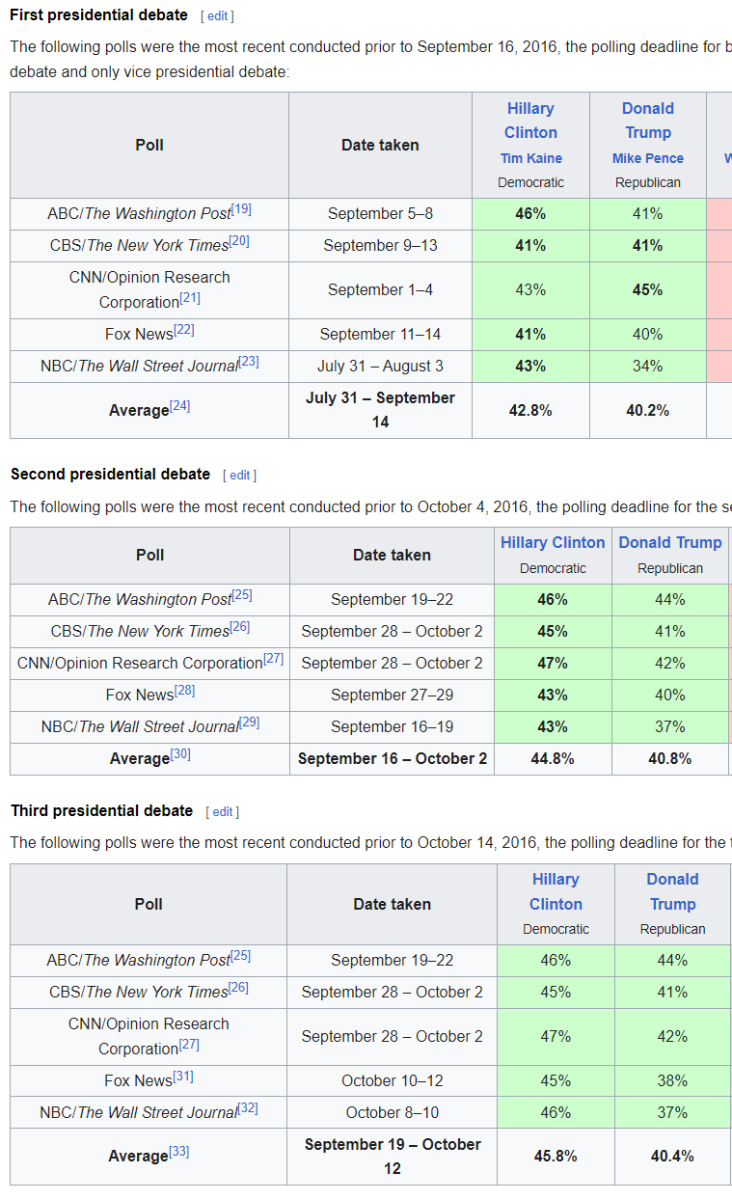The image size is (732, 1200).
Task: Click the 45.8% Clinton average cell
Action: [x=556, y=1156]
